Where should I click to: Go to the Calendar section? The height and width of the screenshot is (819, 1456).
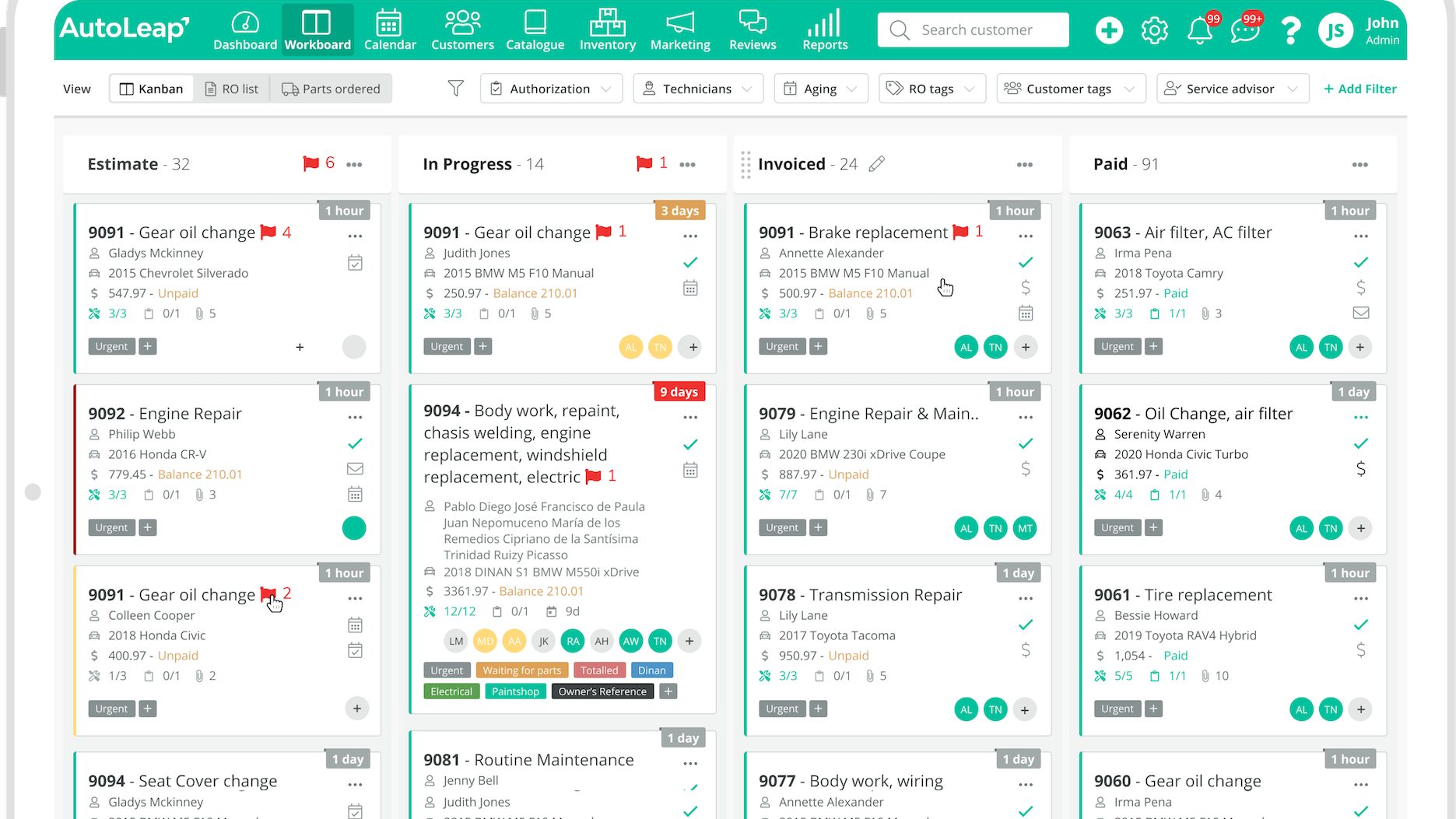coord(390,31)
